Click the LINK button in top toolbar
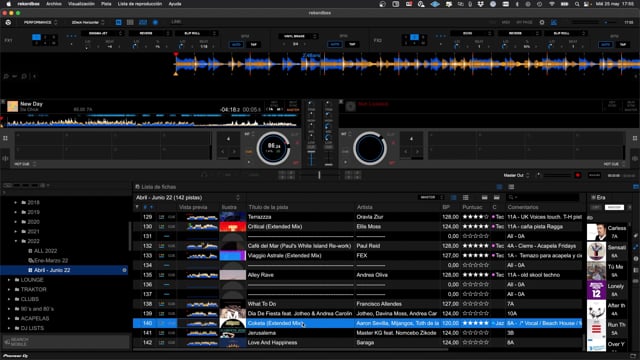The height and width of the screenshot is (360, 640). point(176,22)
